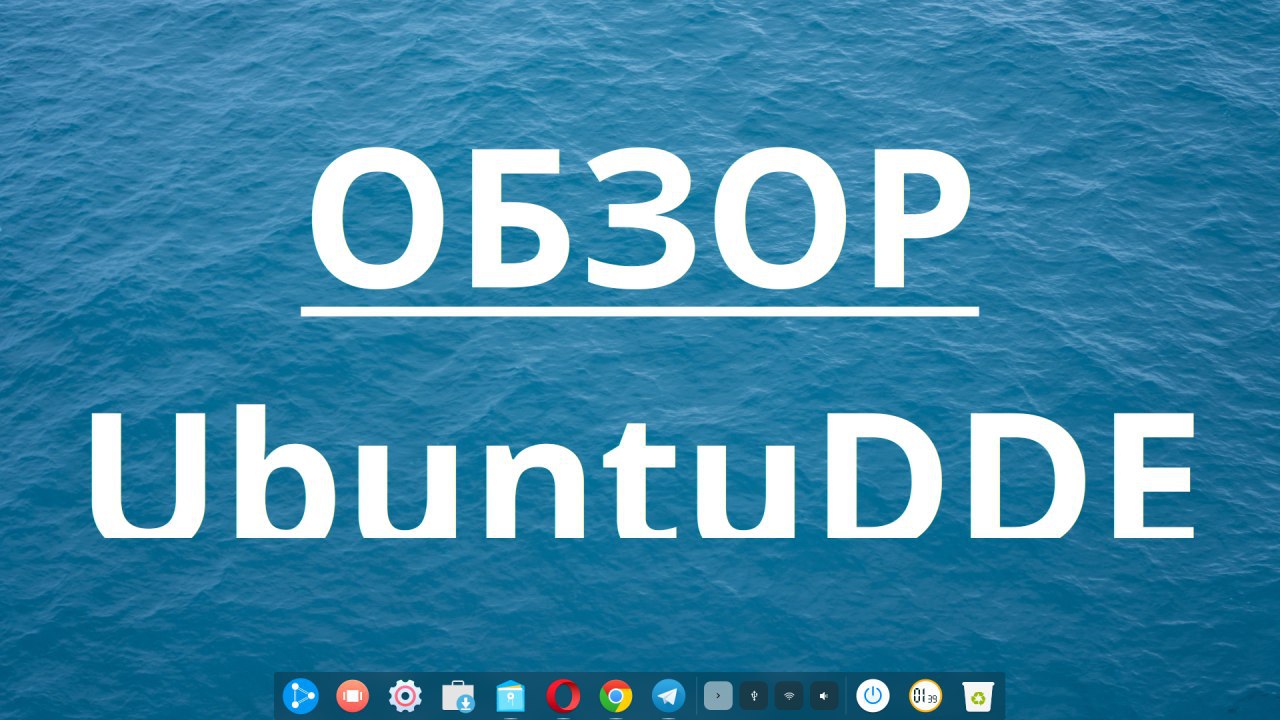The width and height of the screenshot is (1280, 720).
Task: Open the Deepin launcher from the dock
Action: [300, 695]
